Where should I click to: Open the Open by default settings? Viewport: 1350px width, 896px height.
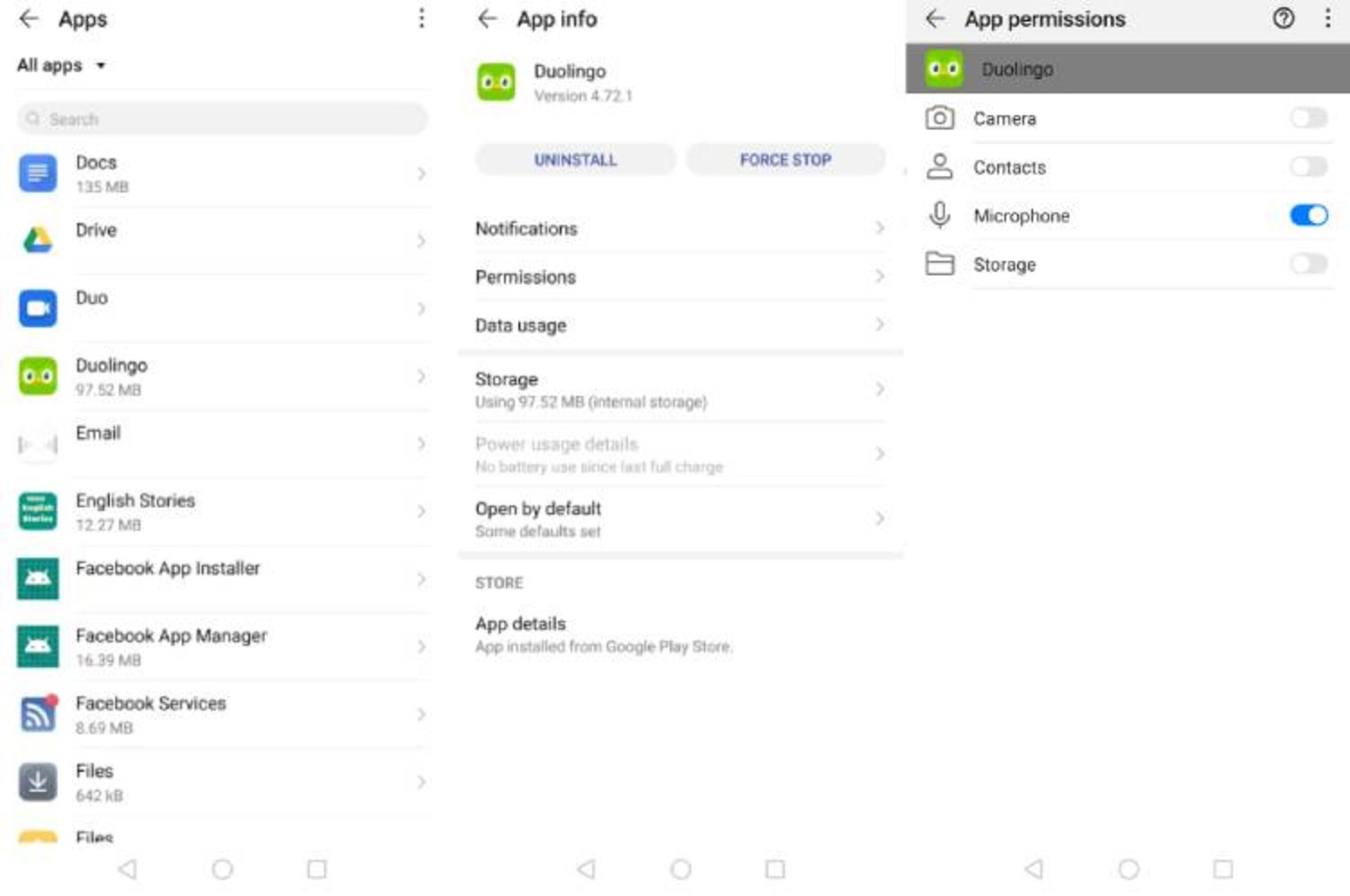pyautogui.click(x=680, y=519)
